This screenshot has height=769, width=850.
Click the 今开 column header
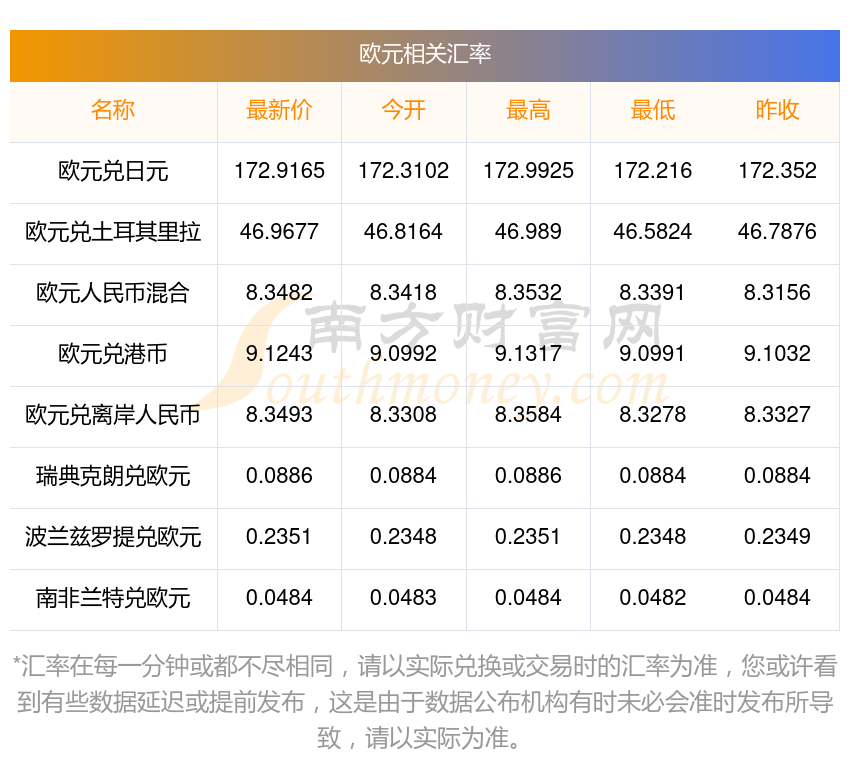403,110
